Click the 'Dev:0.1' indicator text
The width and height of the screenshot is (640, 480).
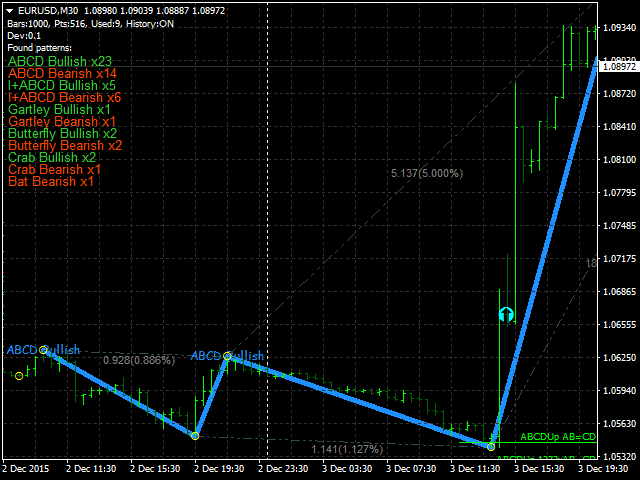click(x=24, y=36)
